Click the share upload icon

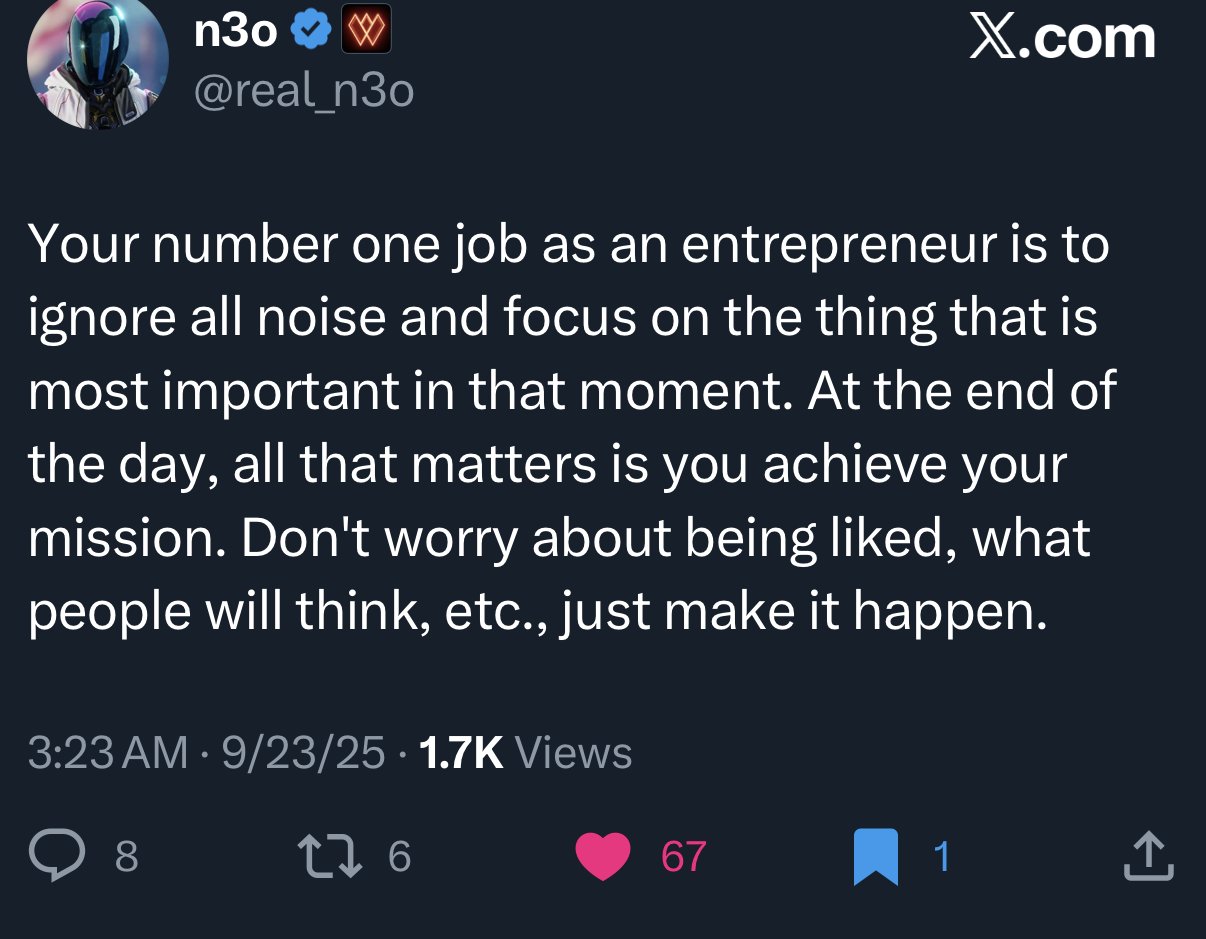click(1147, 857)
